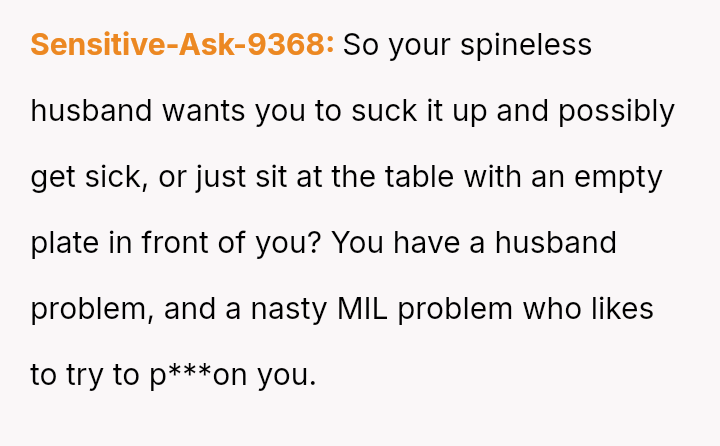This screenshot has width=720, height=446.
Task: Click the word "possibly" in the comment
Action: pyautogui.click(x=616, y=111)
